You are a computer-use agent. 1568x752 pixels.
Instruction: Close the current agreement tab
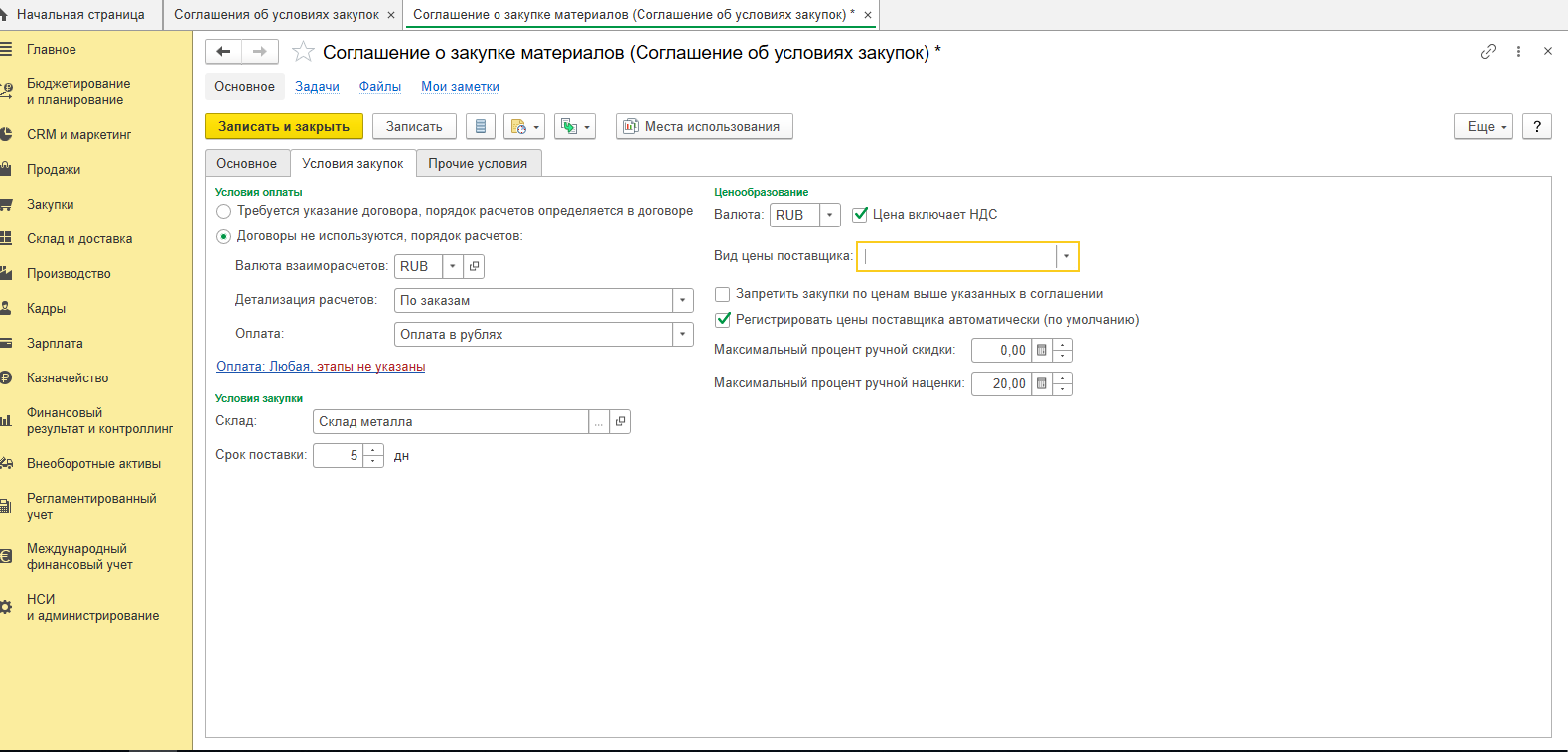[867, 15]
